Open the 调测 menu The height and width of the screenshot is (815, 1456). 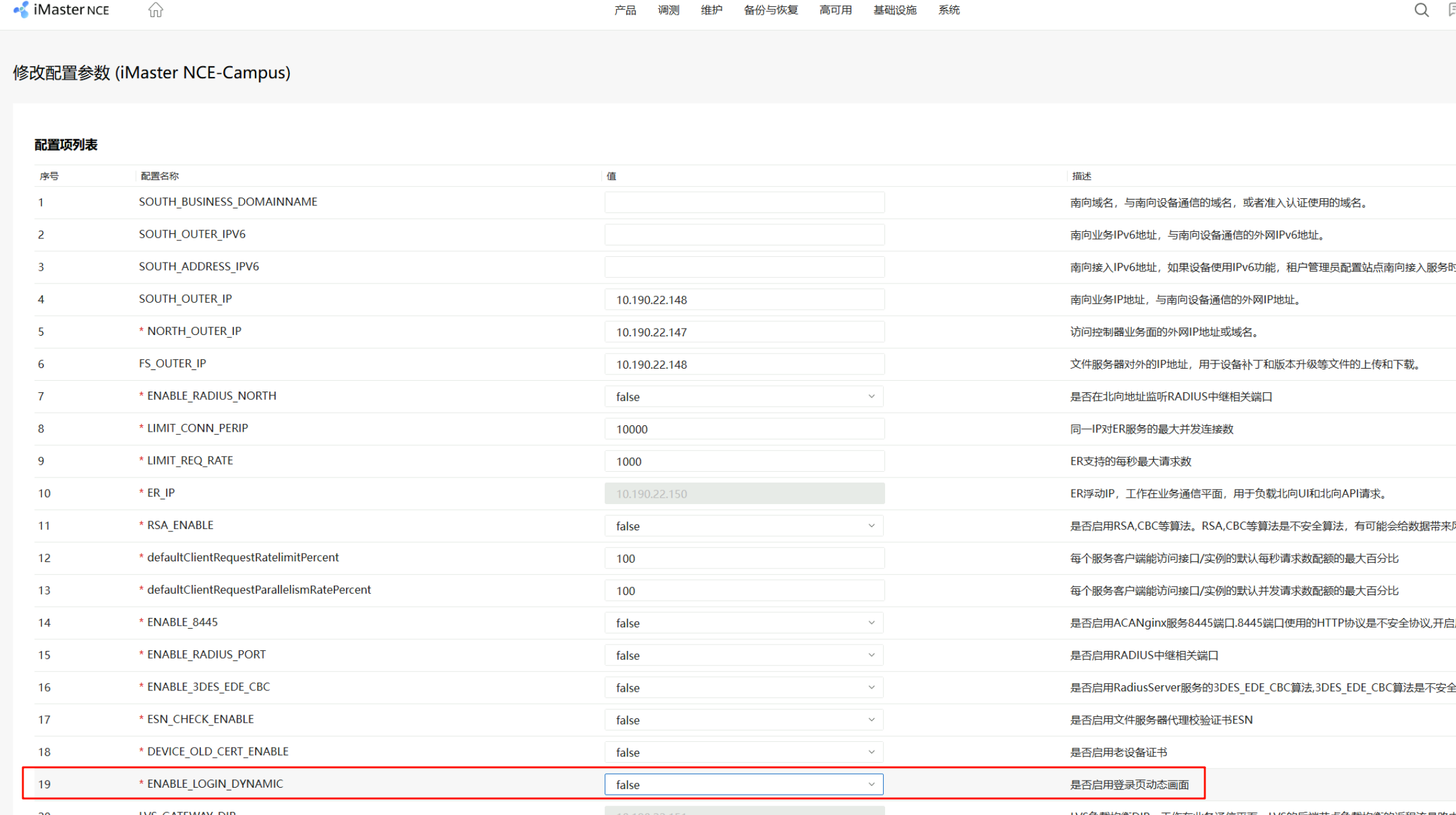668,10
